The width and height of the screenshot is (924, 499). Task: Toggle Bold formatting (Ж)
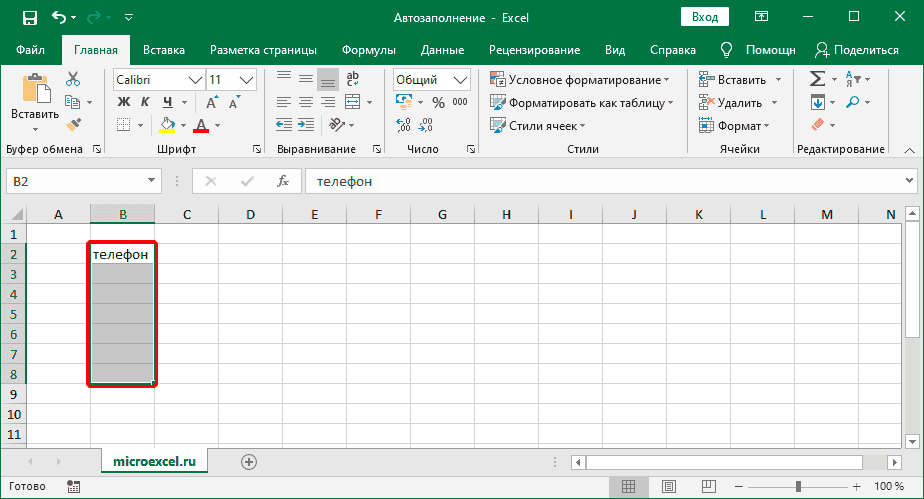124,102
